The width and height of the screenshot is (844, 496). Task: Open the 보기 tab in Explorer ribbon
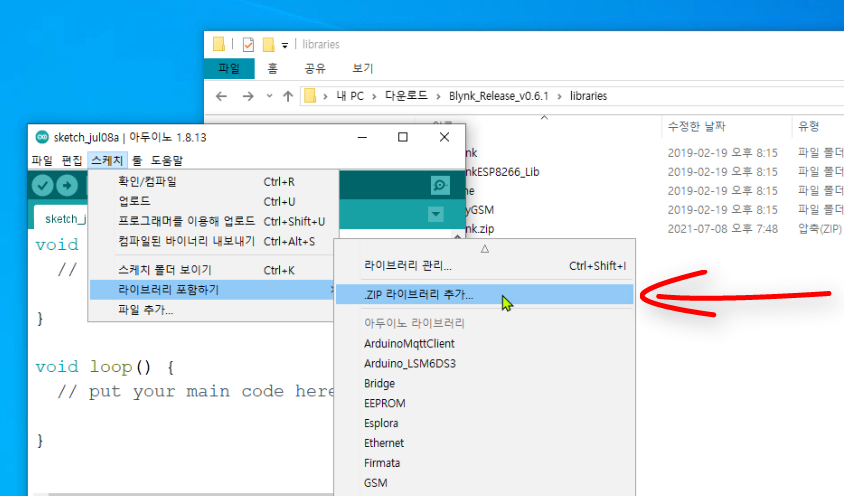pyautogui.click(x=362, y=68)
